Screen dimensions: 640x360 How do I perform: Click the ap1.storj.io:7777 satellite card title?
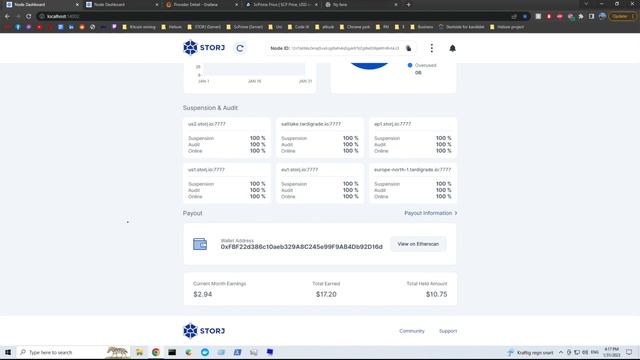point(392,124)
